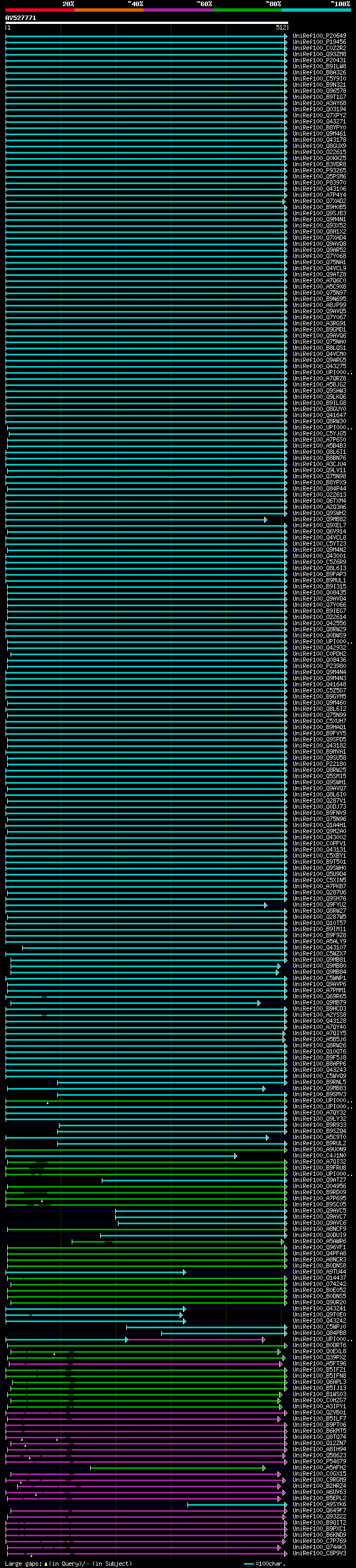The image size is (356, 1568).
Task: Select label UniRef100_A5C9X8
Action: pyautogui.click(x=319, y=286)
